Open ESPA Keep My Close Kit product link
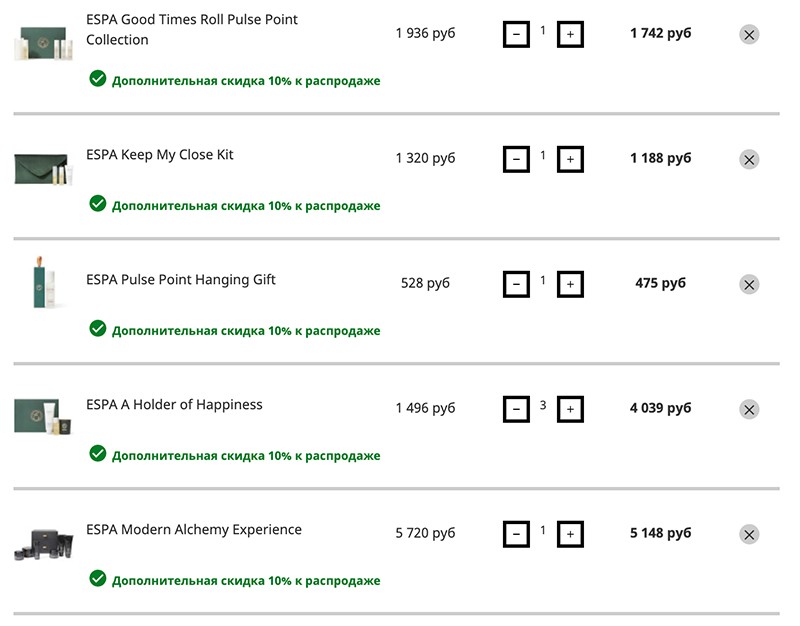 click(x=159, y=155)
